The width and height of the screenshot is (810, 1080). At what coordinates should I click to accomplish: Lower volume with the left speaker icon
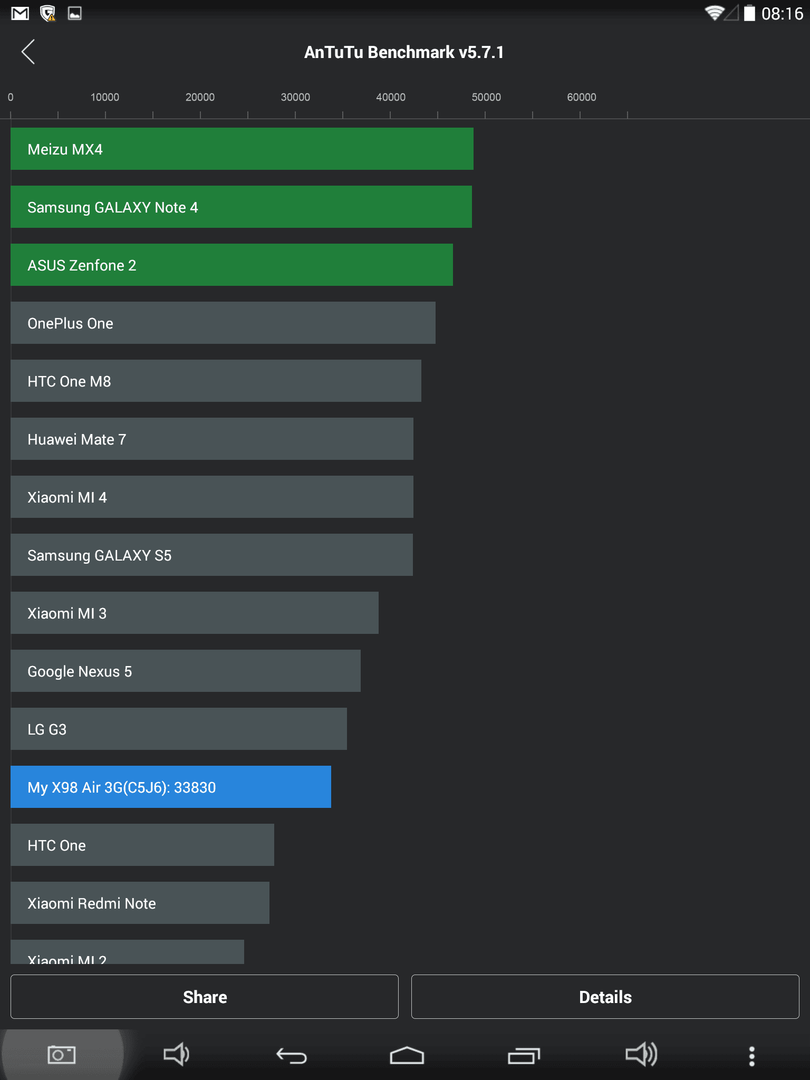176,1055
